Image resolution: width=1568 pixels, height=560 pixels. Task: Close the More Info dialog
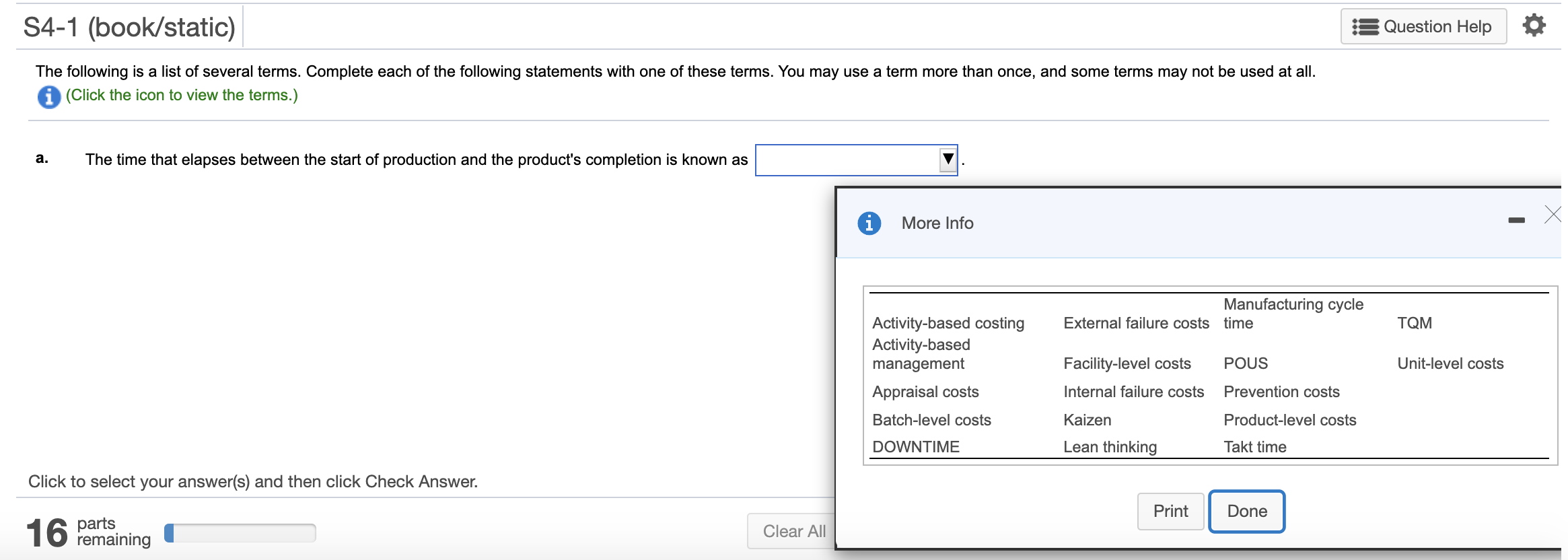click(1553, 215)
